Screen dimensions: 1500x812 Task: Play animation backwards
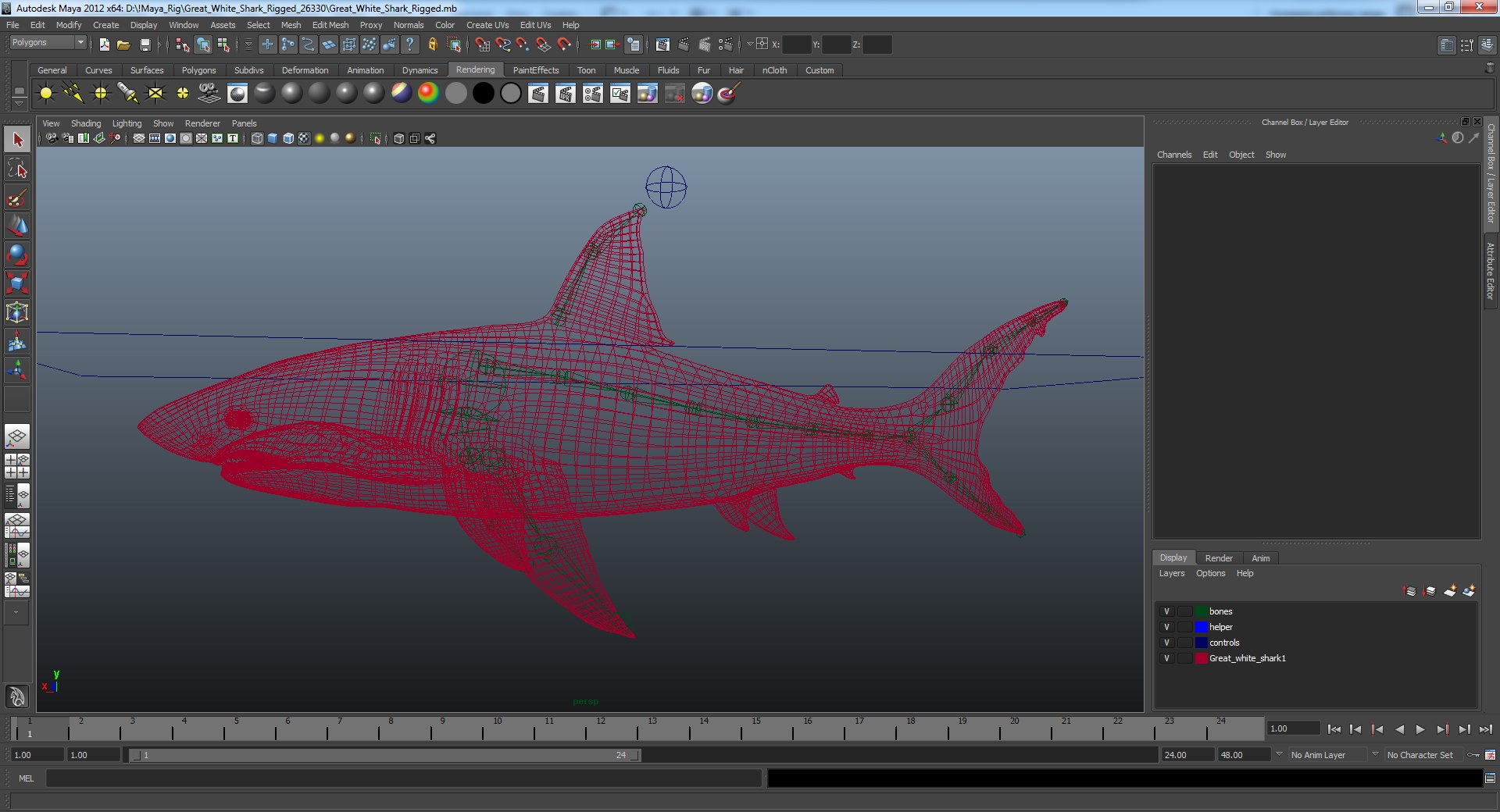pos(1399,729)
